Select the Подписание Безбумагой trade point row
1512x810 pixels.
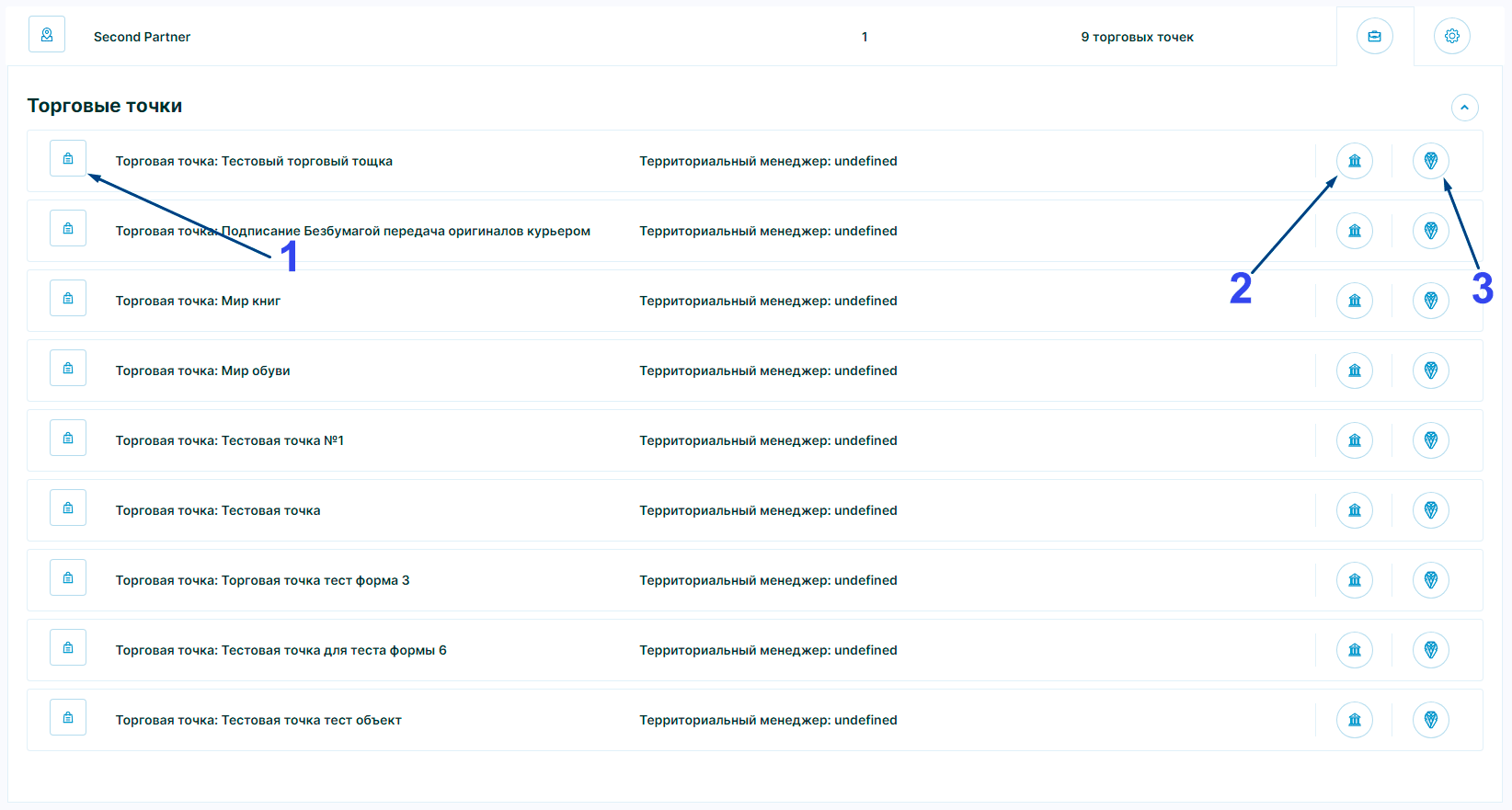[x=352, y=231]
